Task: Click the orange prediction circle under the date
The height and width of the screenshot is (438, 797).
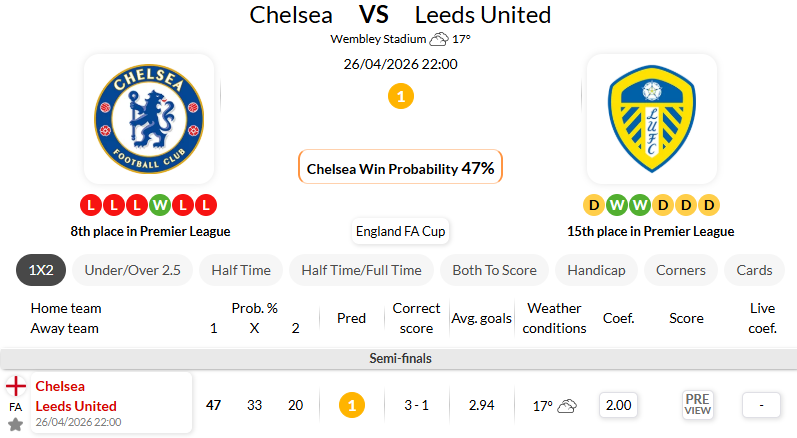Action: [400, 97]
